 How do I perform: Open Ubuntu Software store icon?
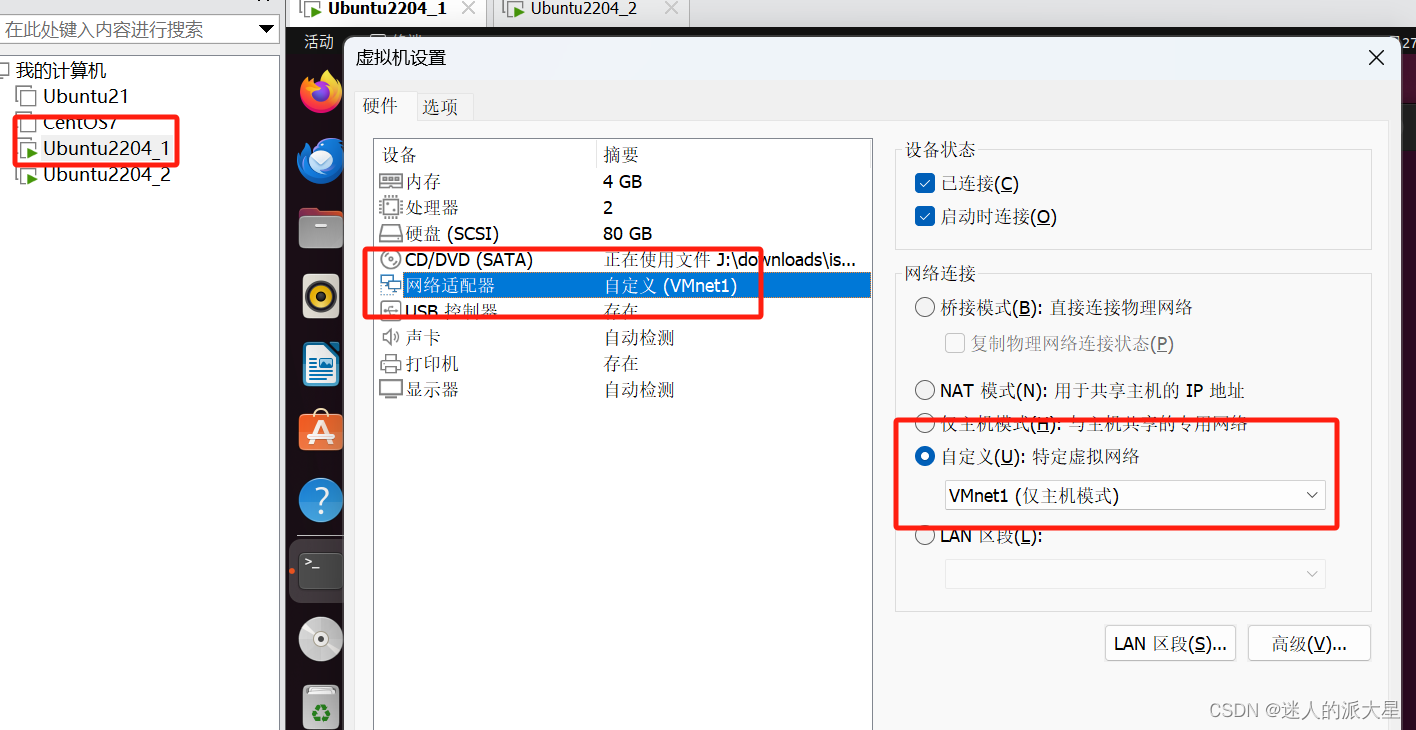[x=320, y=431]
